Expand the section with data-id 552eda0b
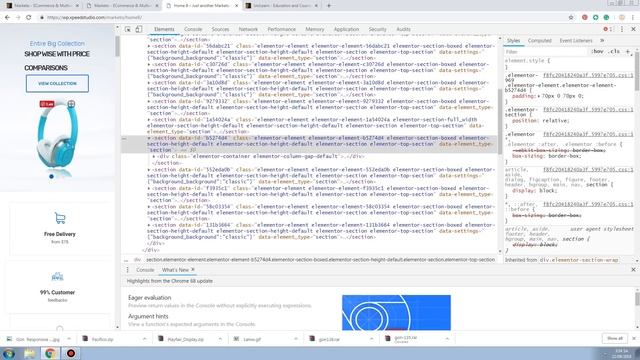640x360 pixels. 149,170
